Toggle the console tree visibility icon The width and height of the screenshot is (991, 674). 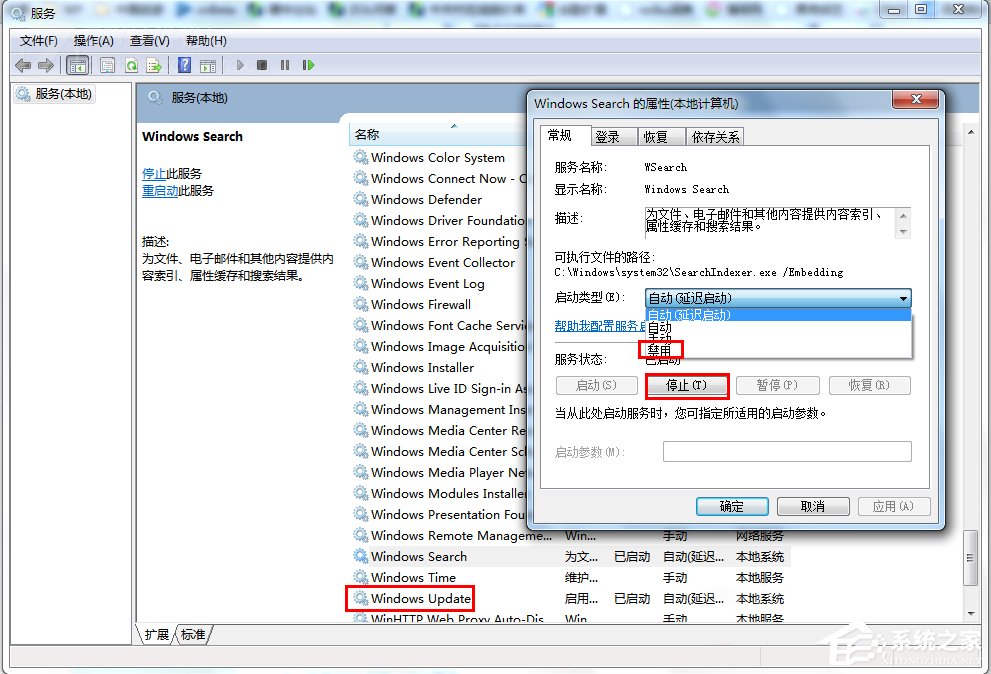click(x=77, y=64)
